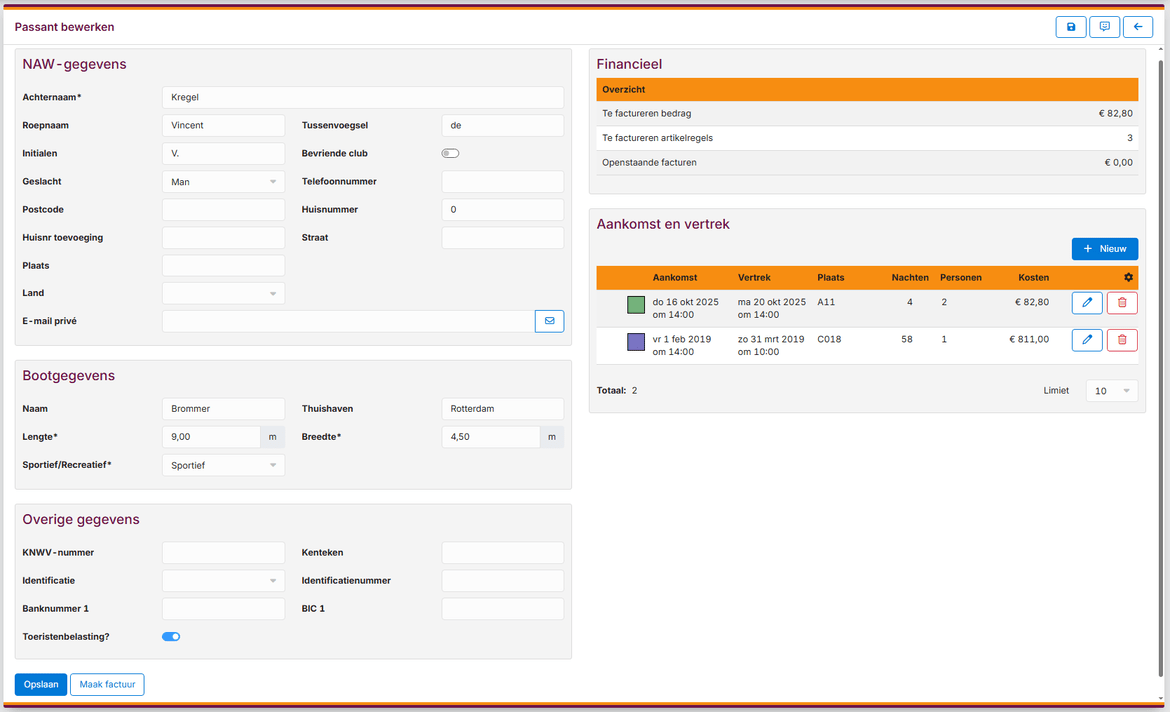Click the envelope icon beside E-mail privé
The image size is (1170, 712).
click(549, 321)
